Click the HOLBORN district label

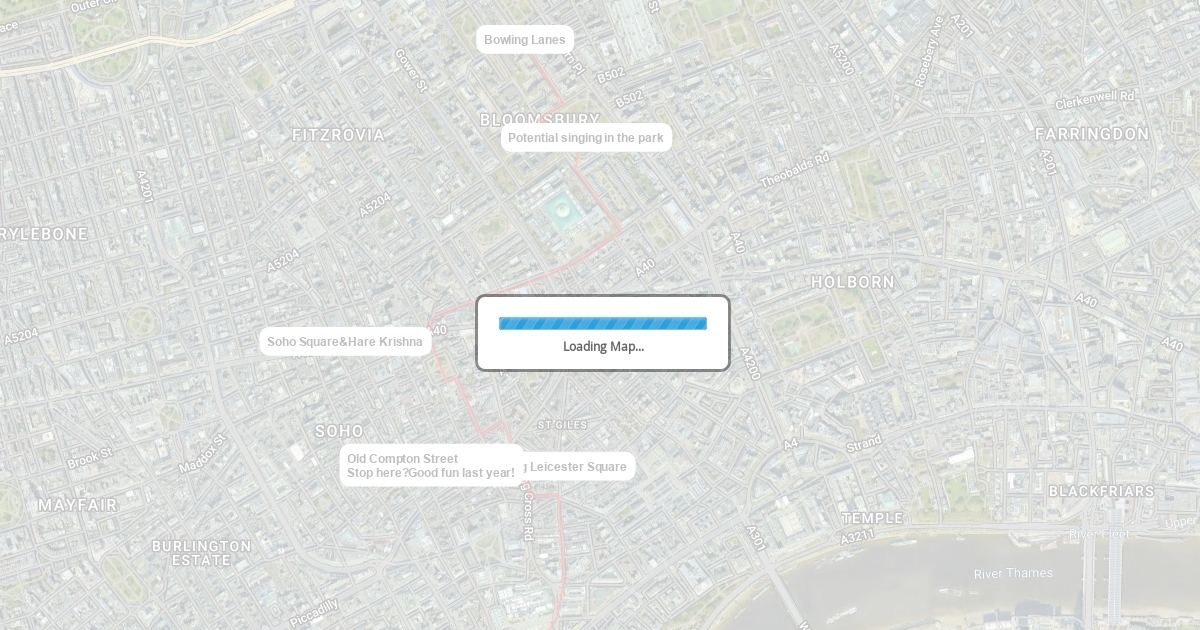click(x=853, y=283)
